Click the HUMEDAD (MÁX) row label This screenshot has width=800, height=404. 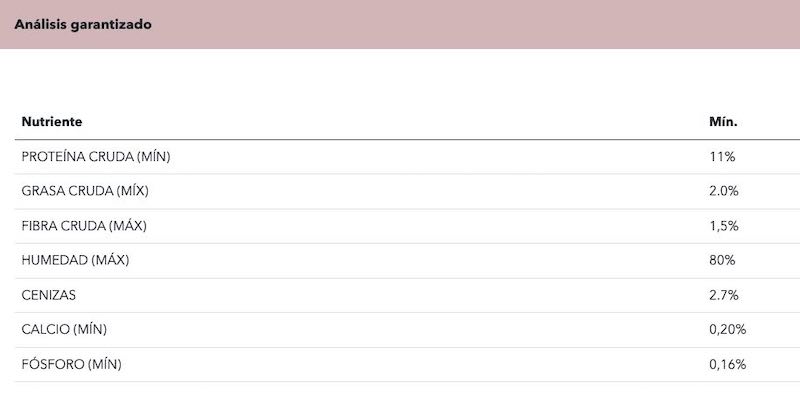pos(76,260)
